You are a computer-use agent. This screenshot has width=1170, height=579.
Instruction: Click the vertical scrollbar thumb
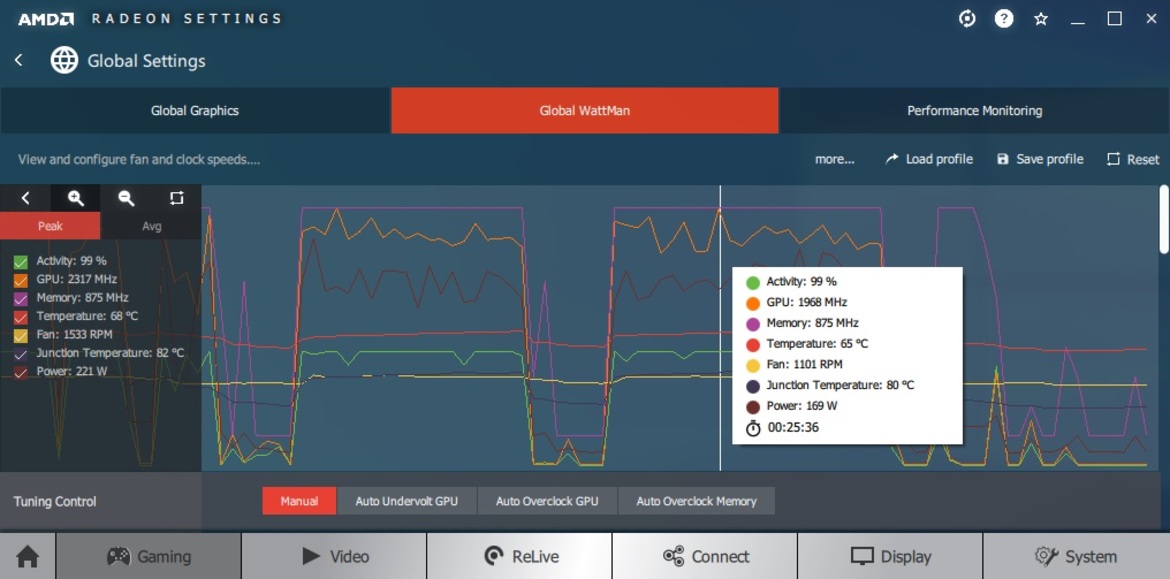(x=1165, y=219)
